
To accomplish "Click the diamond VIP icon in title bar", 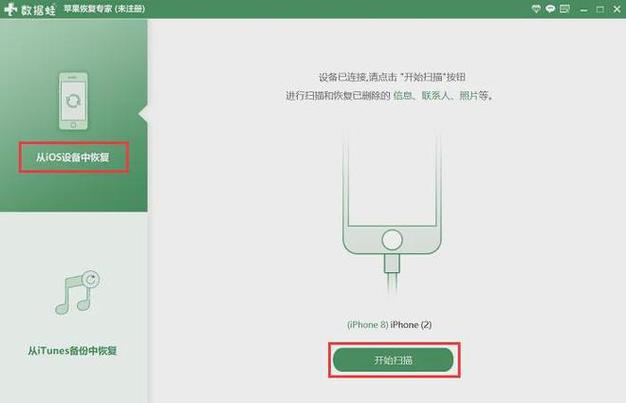I will [536, 9].
